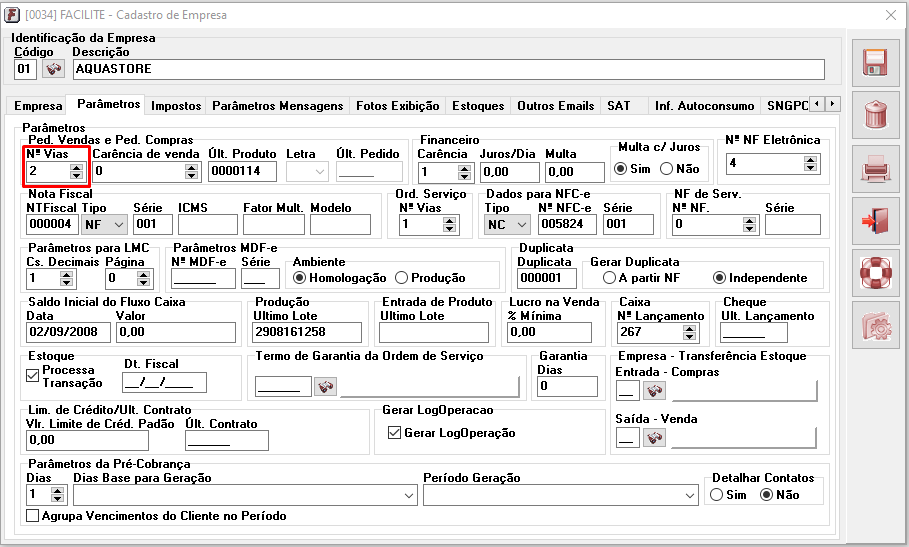Click the Print printer icon
This screenshot has width=909, height=547.
click(875, 169)
